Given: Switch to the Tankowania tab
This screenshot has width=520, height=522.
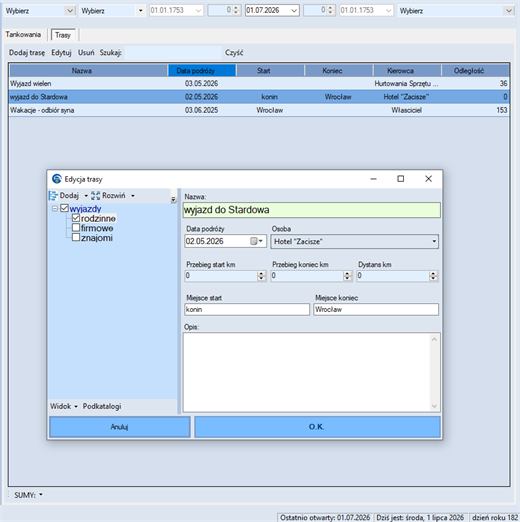Looking at the screenshot, I should coord(23,34).
